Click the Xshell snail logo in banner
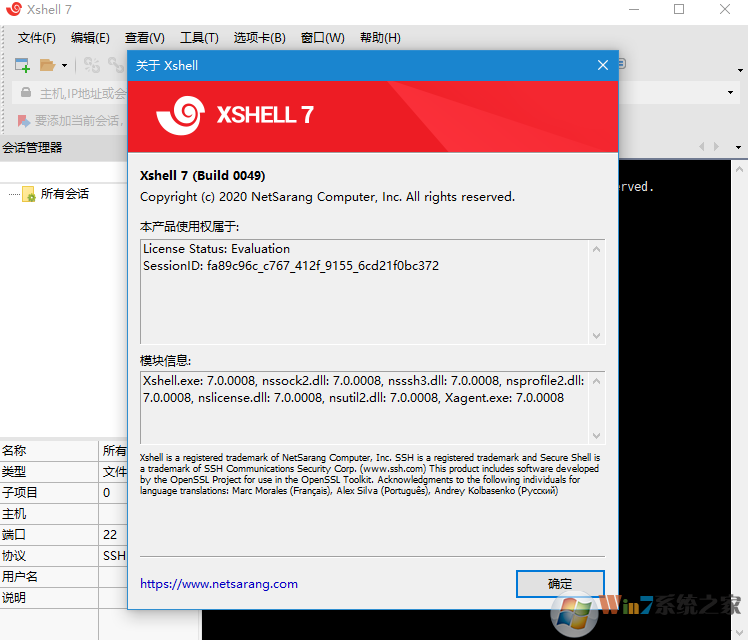The width and height of the screenshot is (748, 640). coord(181,115)
